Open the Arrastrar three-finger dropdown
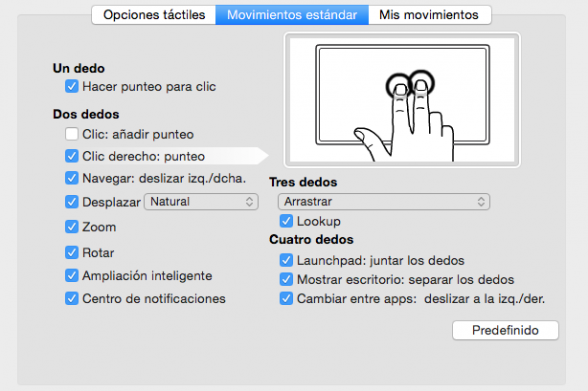 click(x=384, y=202)
